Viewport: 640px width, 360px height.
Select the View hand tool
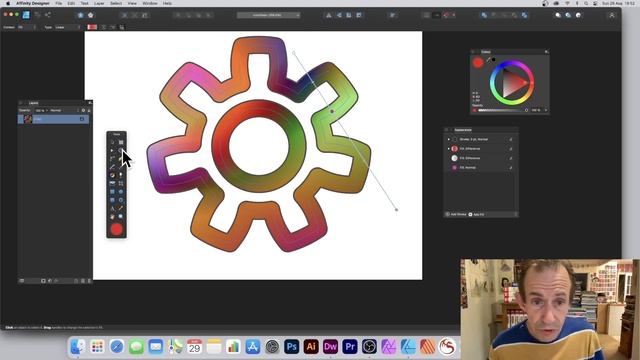[112, 216]
